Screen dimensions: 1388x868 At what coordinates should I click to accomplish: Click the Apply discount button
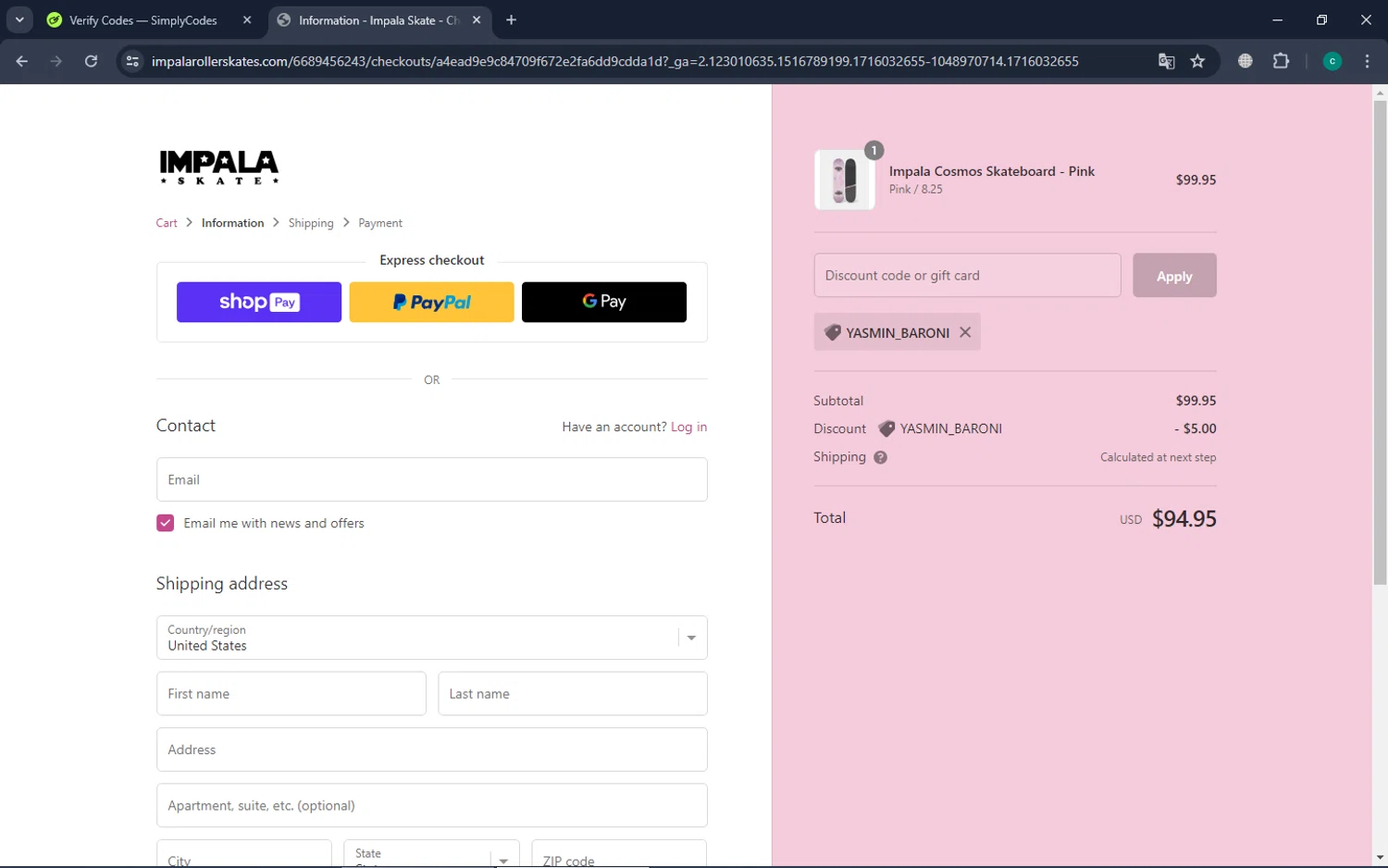click(1174, 275)
